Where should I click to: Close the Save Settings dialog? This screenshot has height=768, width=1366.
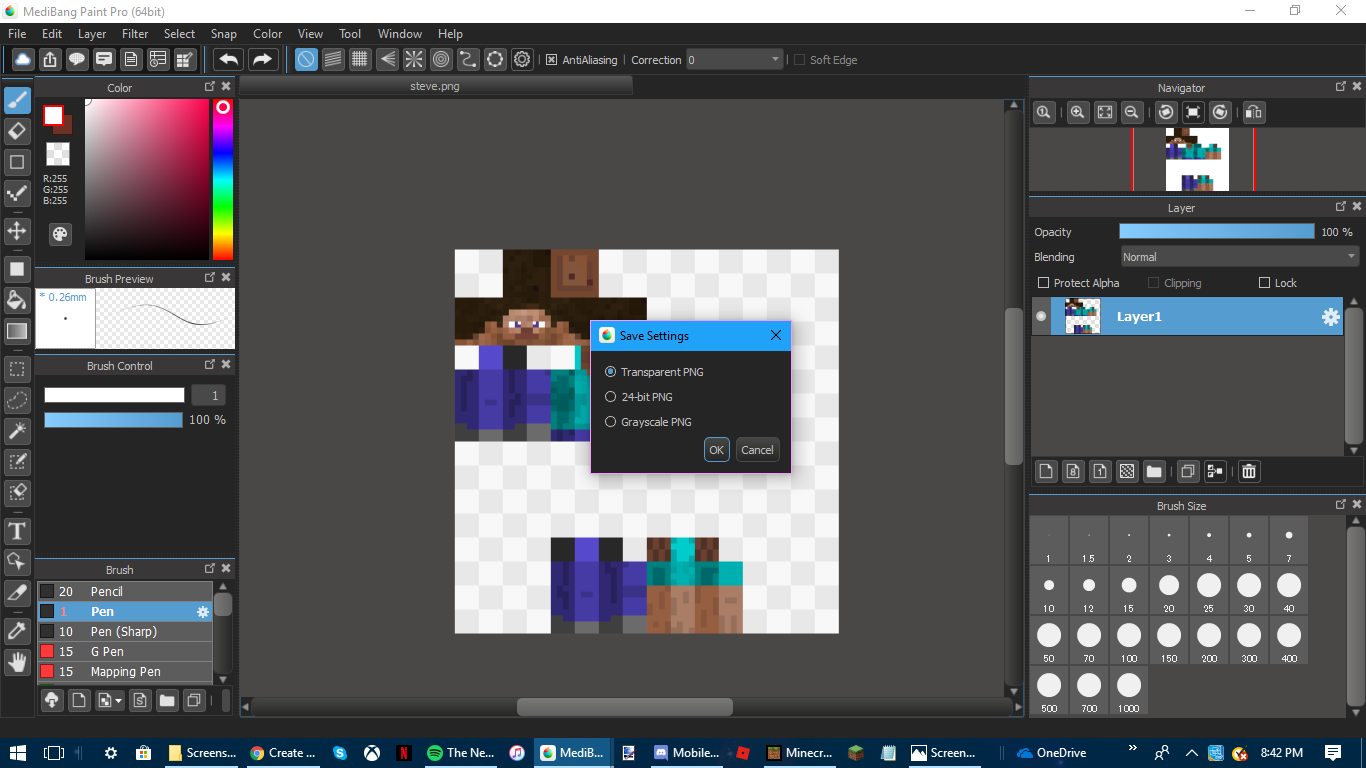tap(776, 336)
